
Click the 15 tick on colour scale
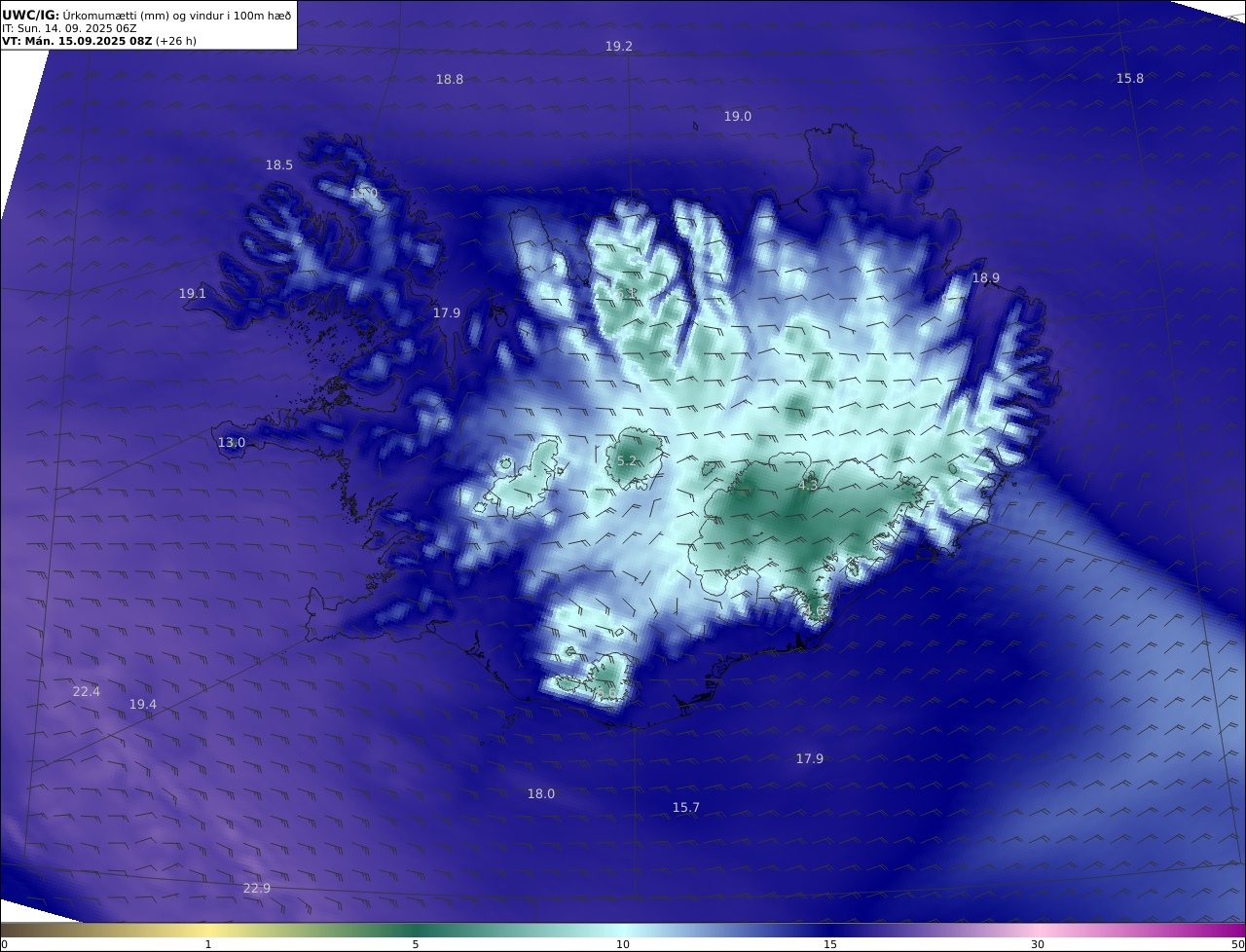pyautogui.click(x=830, y=944)
